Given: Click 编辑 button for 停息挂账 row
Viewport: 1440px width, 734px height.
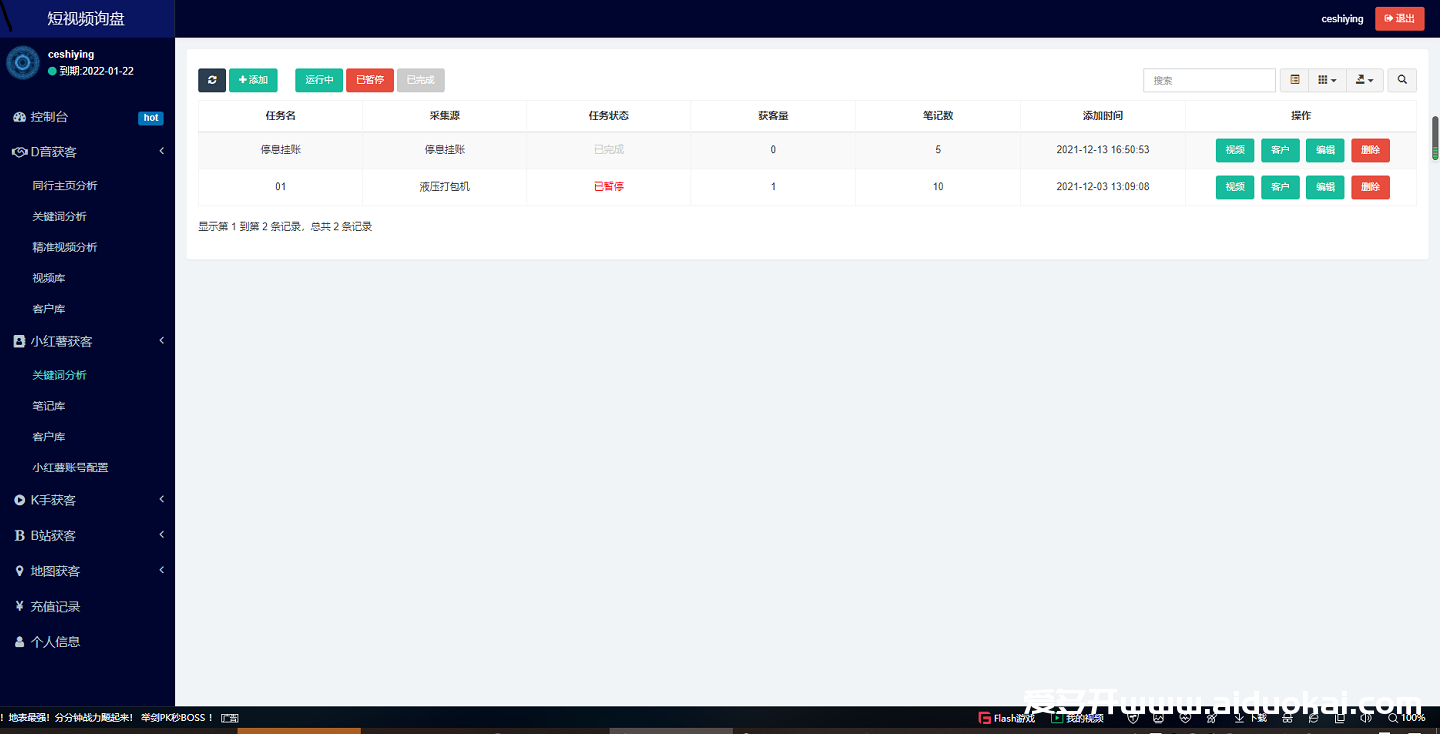Looking at the screenshot, I should click(1325, 150).
